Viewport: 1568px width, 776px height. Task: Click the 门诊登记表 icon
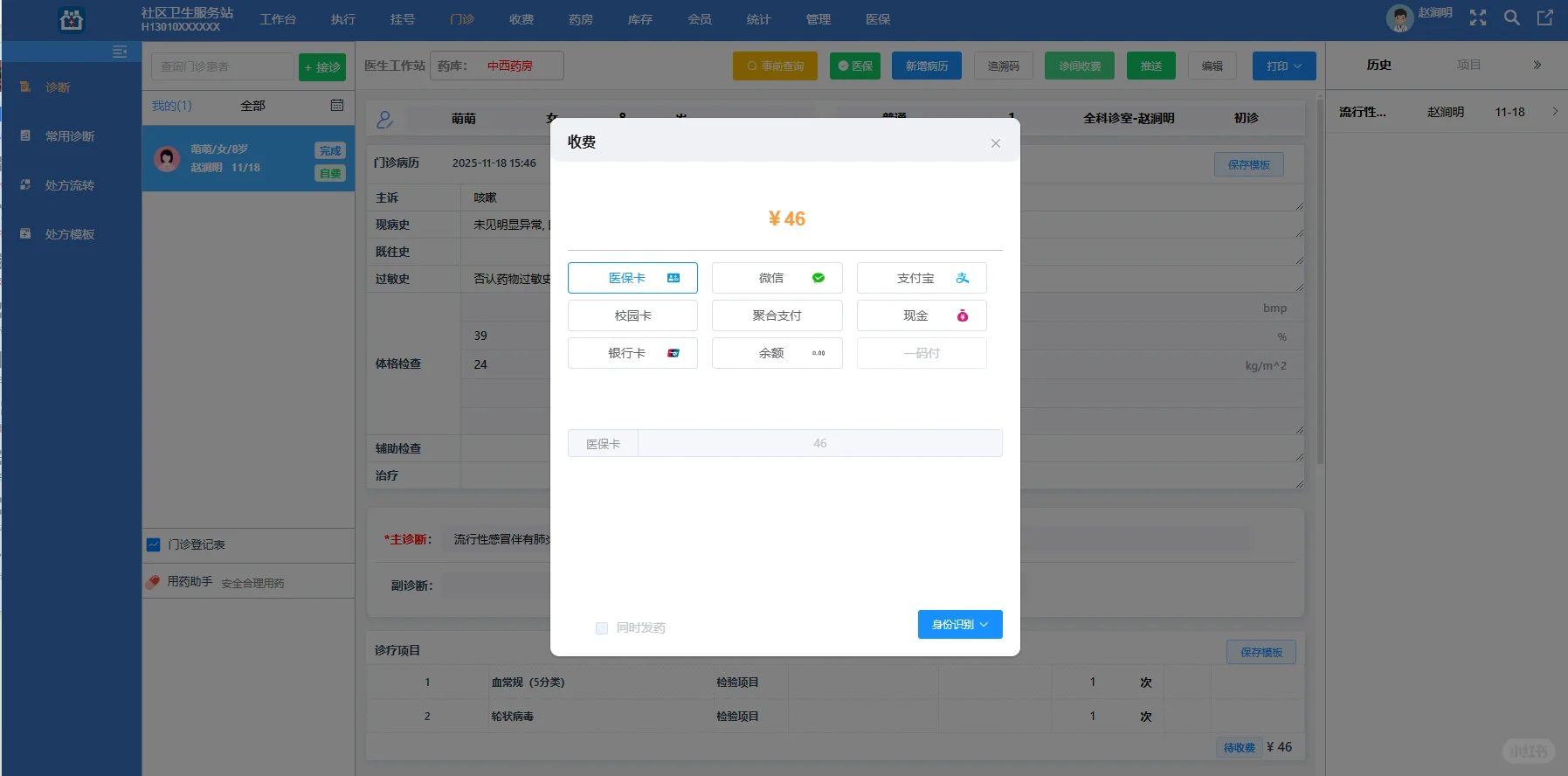click(154, 544)
